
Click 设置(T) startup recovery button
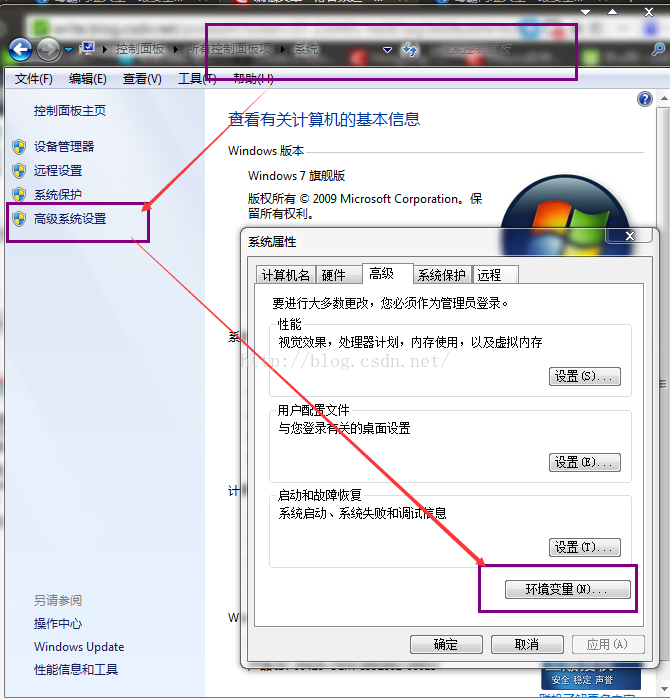pos(584,547)
